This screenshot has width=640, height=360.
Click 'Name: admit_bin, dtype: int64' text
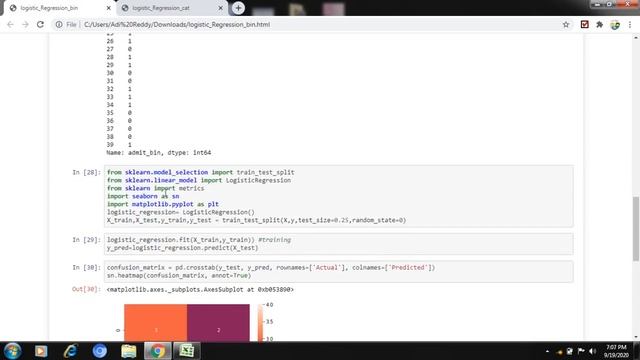159,153
